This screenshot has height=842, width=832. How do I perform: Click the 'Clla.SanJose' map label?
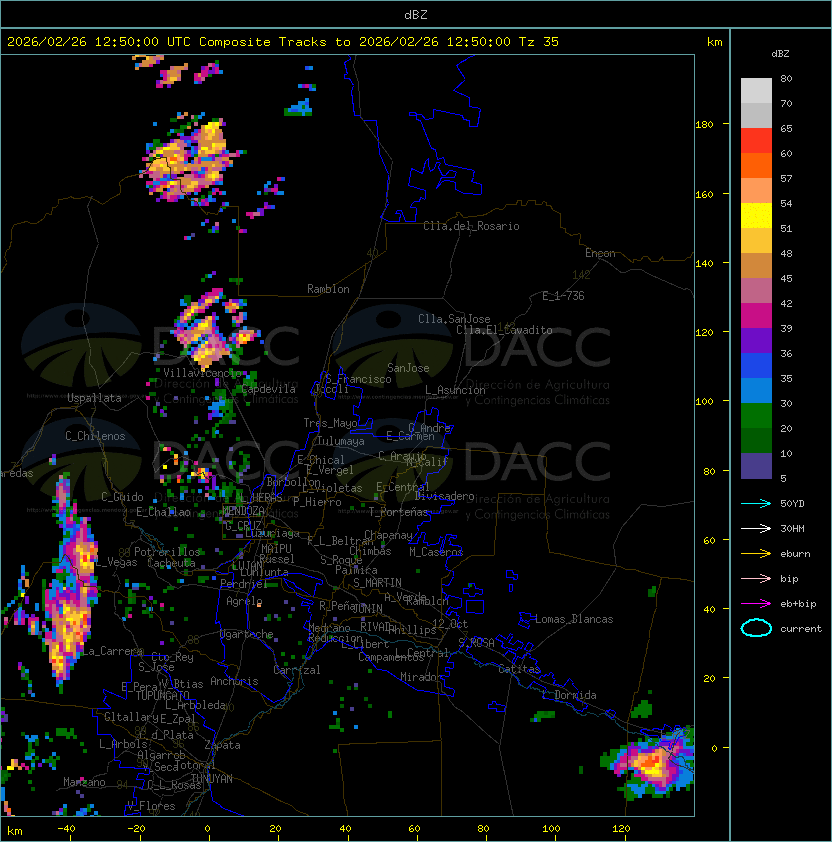[x=454, y=319]
